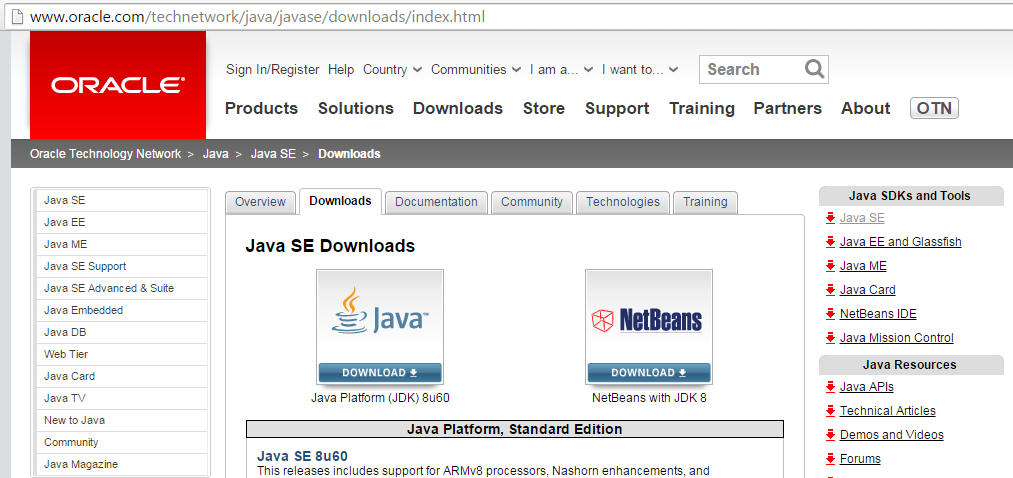Image resolution: width=1013 pixels, height=478 pixels.
Task: Open the About menu
Action: (866, 109)
